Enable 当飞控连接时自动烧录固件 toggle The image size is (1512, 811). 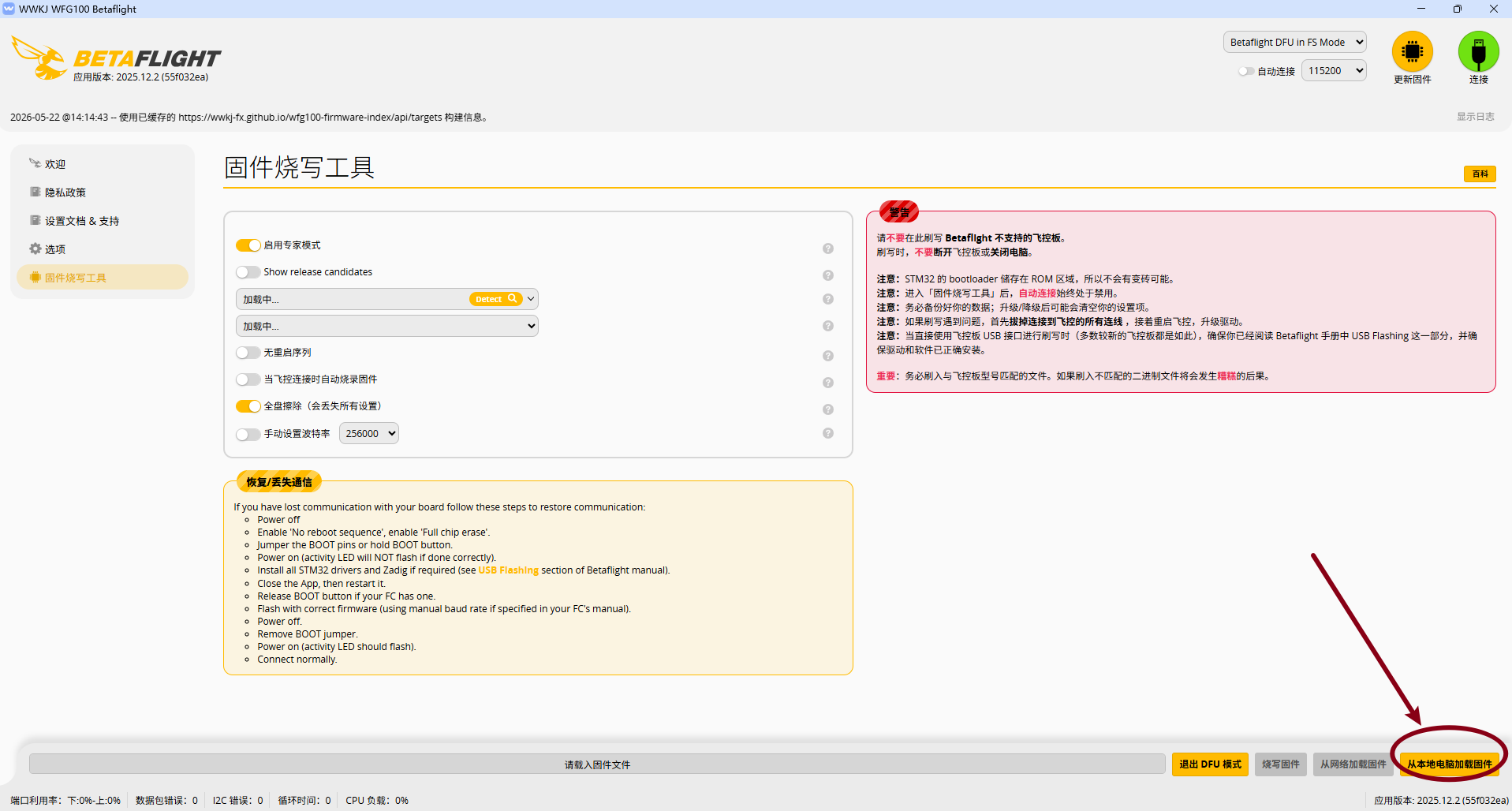click(248, 379)
